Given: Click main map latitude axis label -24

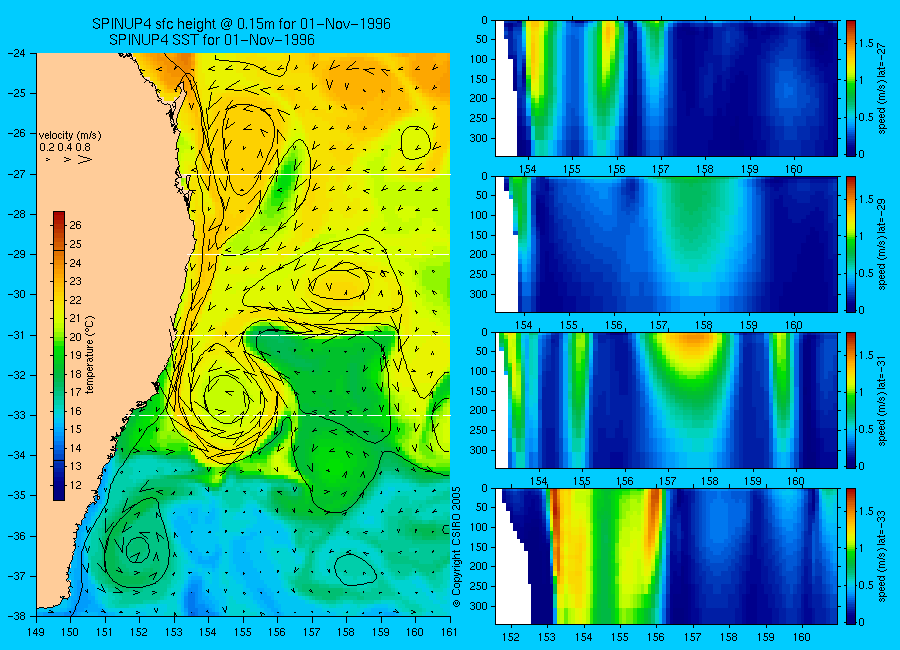Looking at the screenshot, I should pyautogui.click(x=17, y=53).
